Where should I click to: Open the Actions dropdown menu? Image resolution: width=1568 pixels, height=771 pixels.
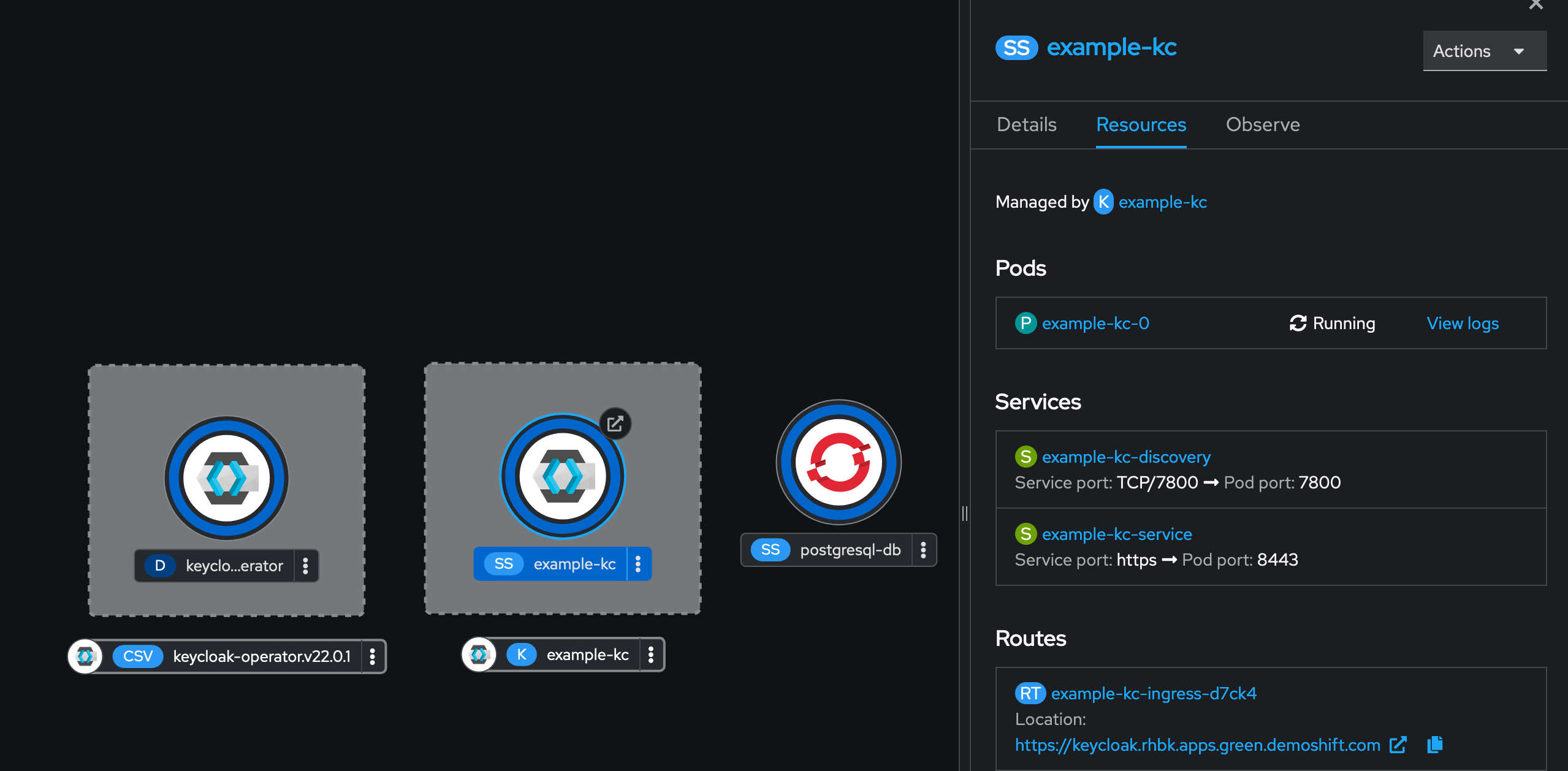pyautogui.click(x=1483, y=51)
